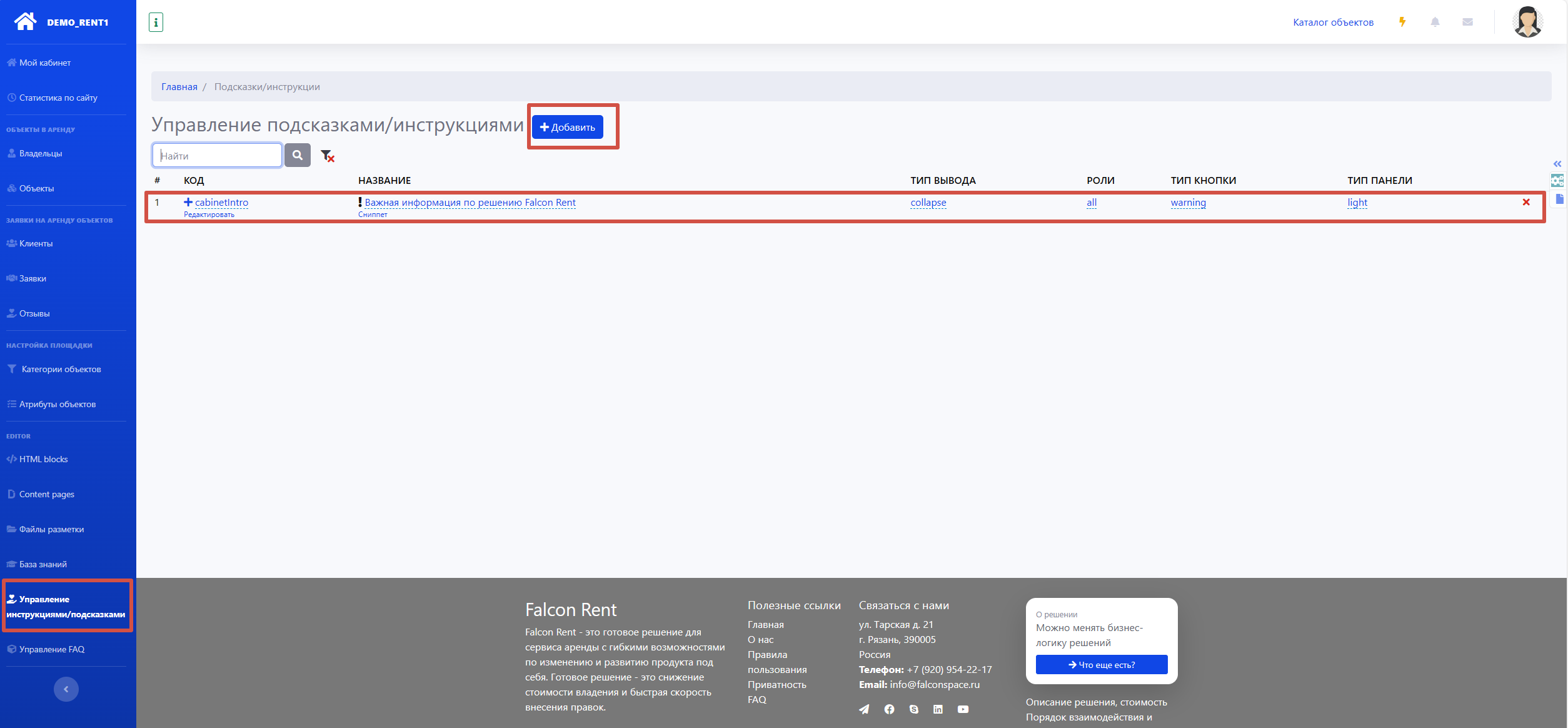This screenshot has width=1568, height=728.
Task: Click the warning button type value
Action: [x=1188, y=203]
